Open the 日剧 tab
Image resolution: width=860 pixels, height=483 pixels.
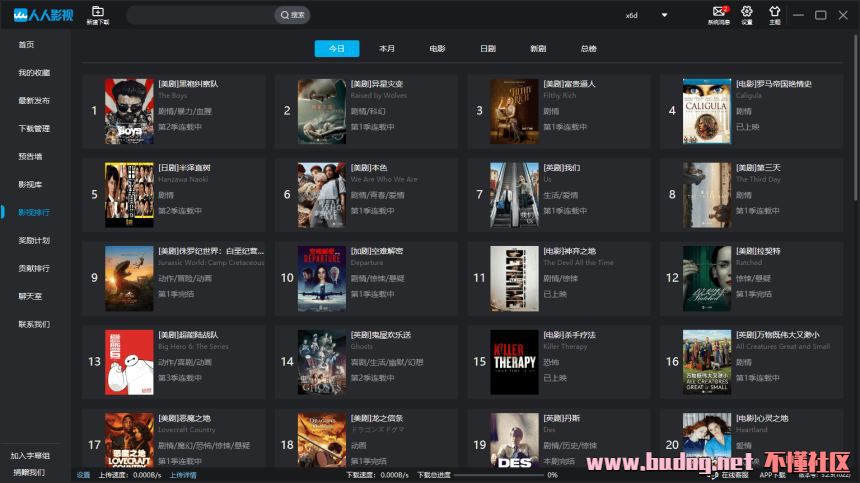click(x=488, y=48)
